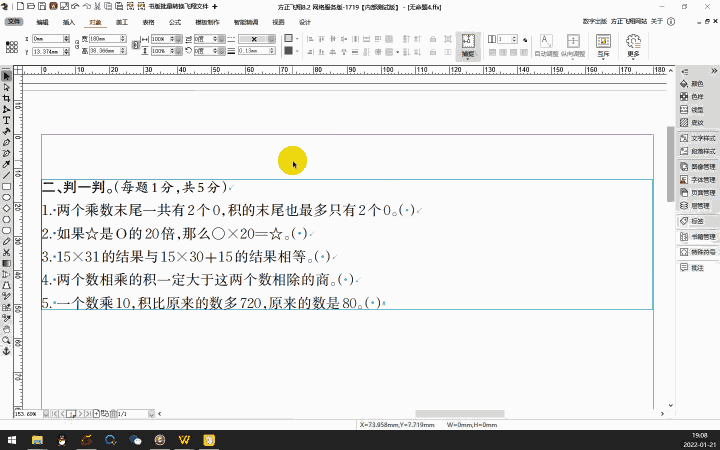The height and width of the screenshot is (450, 720).
Task: Switch to the 公式 (Formula) tab
Action: 175,22
